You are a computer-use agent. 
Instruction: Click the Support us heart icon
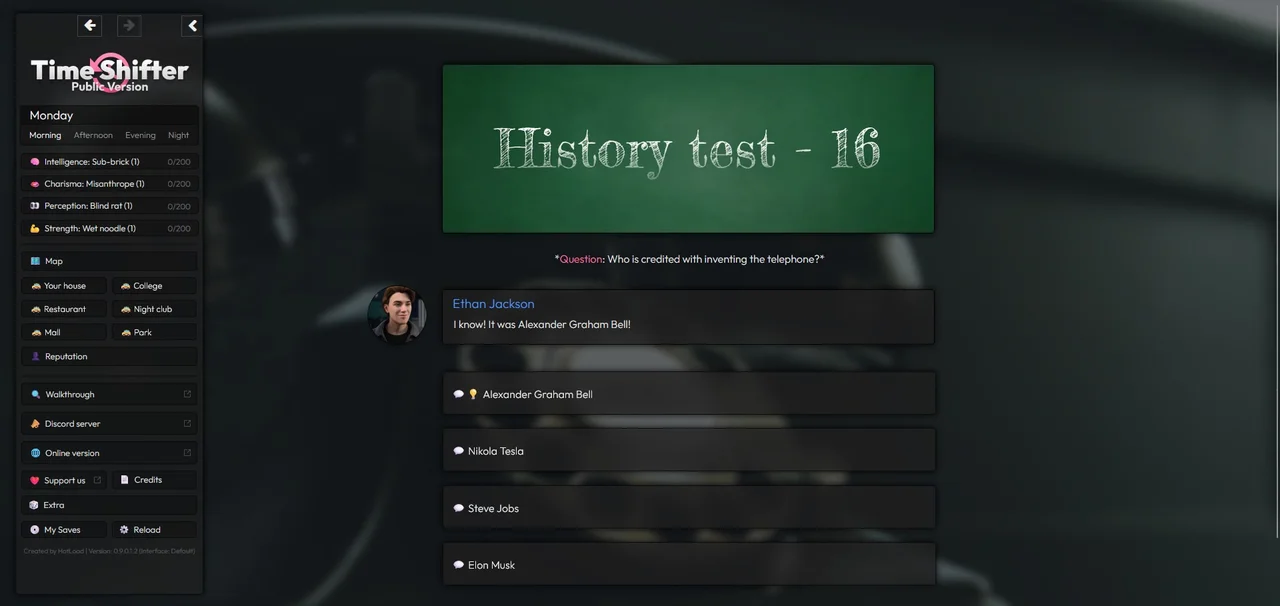(35, 480)
